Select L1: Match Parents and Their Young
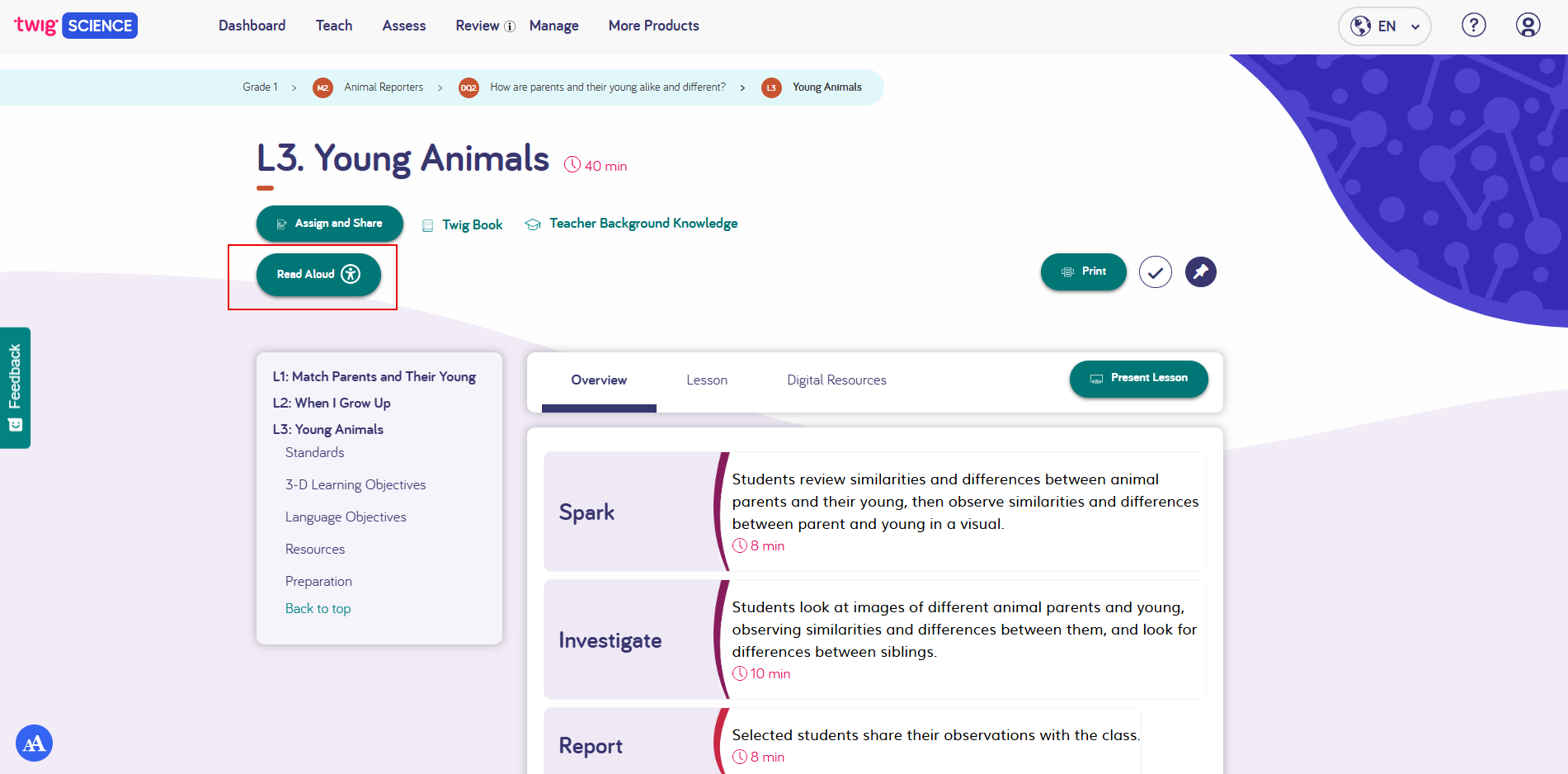The image size is (1568, 774). (x=374, y=376)
